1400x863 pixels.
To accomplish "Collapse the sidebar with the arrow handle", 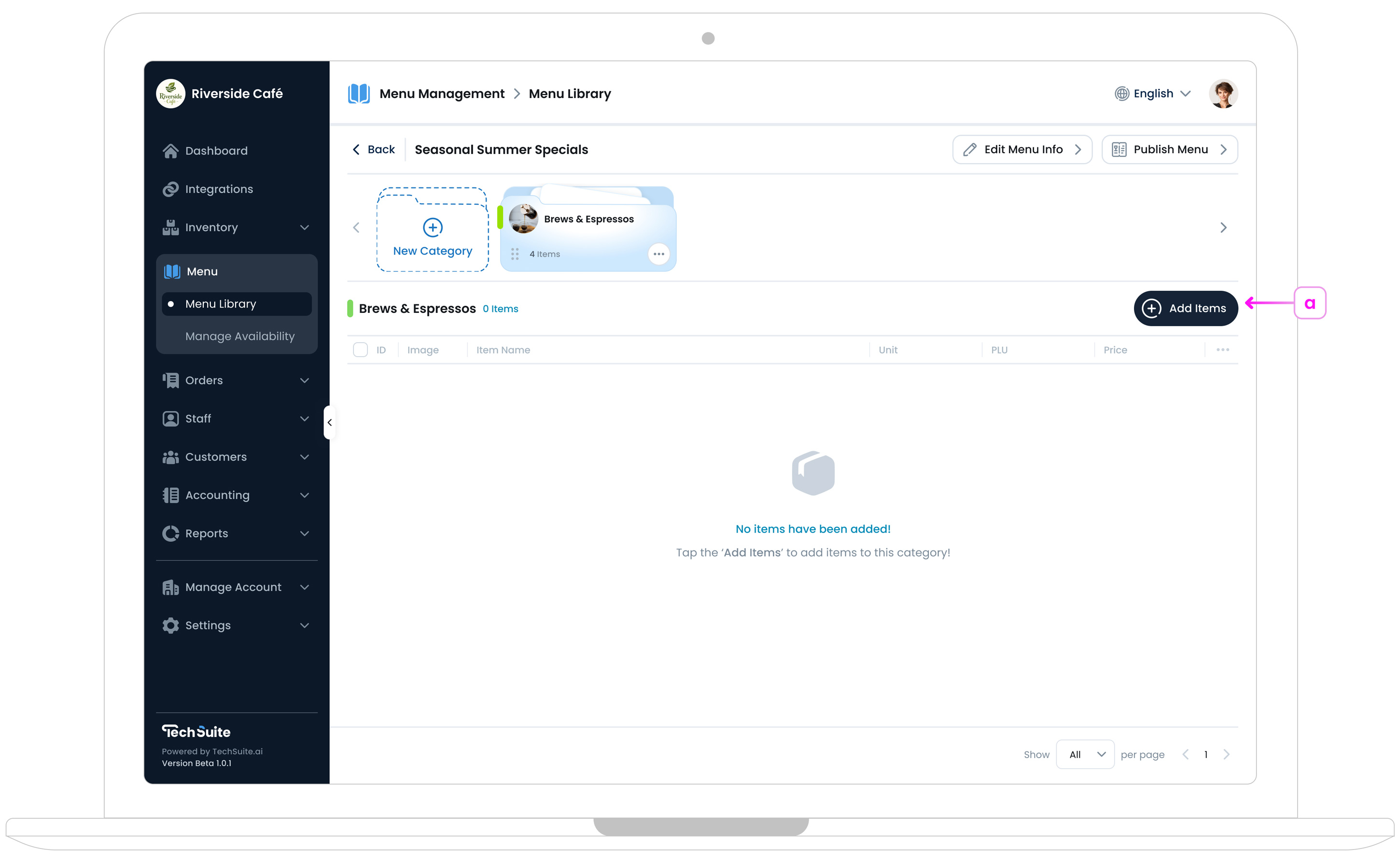I will tap(329, 423).
